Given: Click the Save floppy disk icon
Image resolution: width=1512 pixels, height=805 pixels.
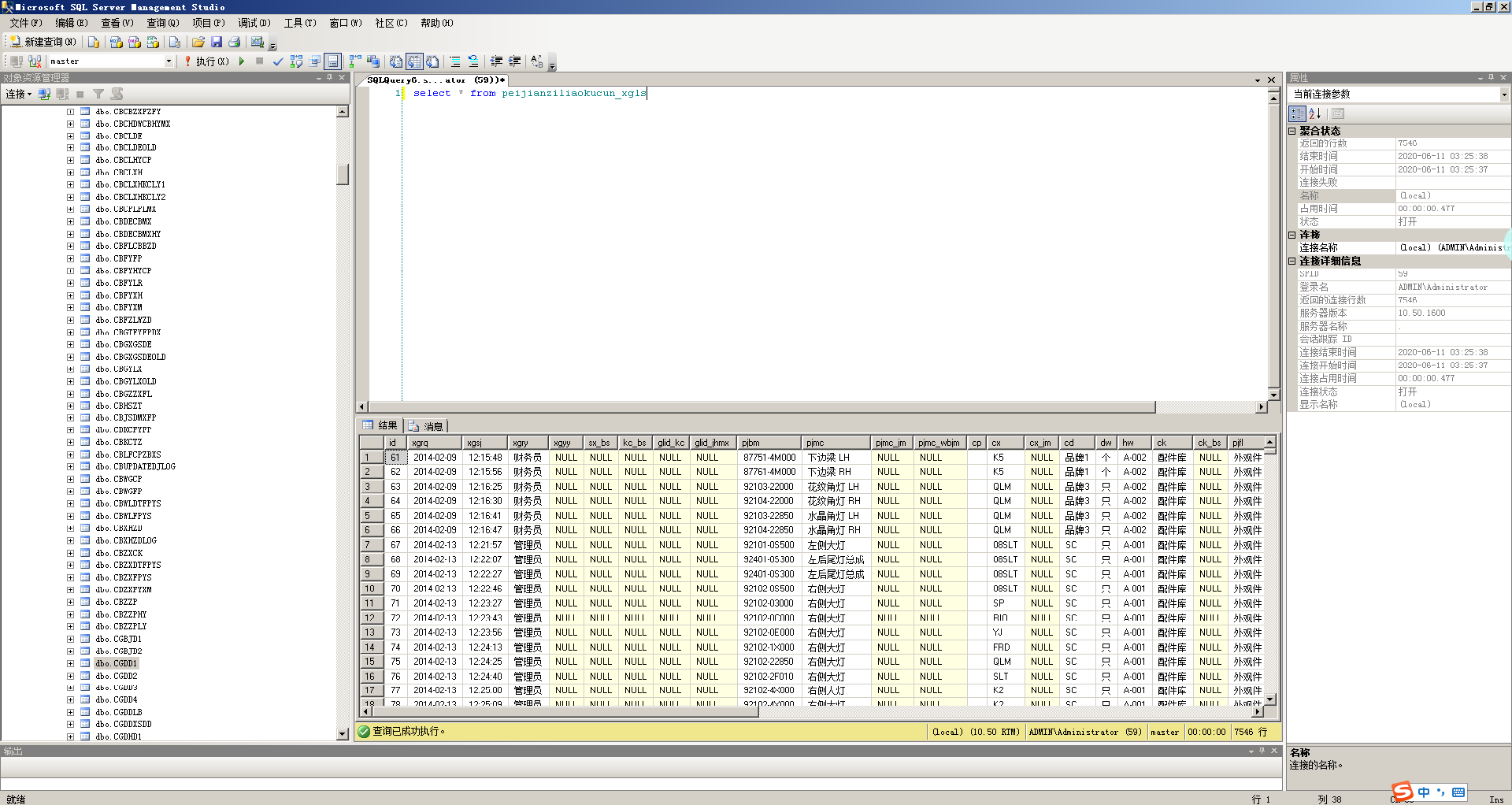Looking at the screenshot, I should [217, 43].
